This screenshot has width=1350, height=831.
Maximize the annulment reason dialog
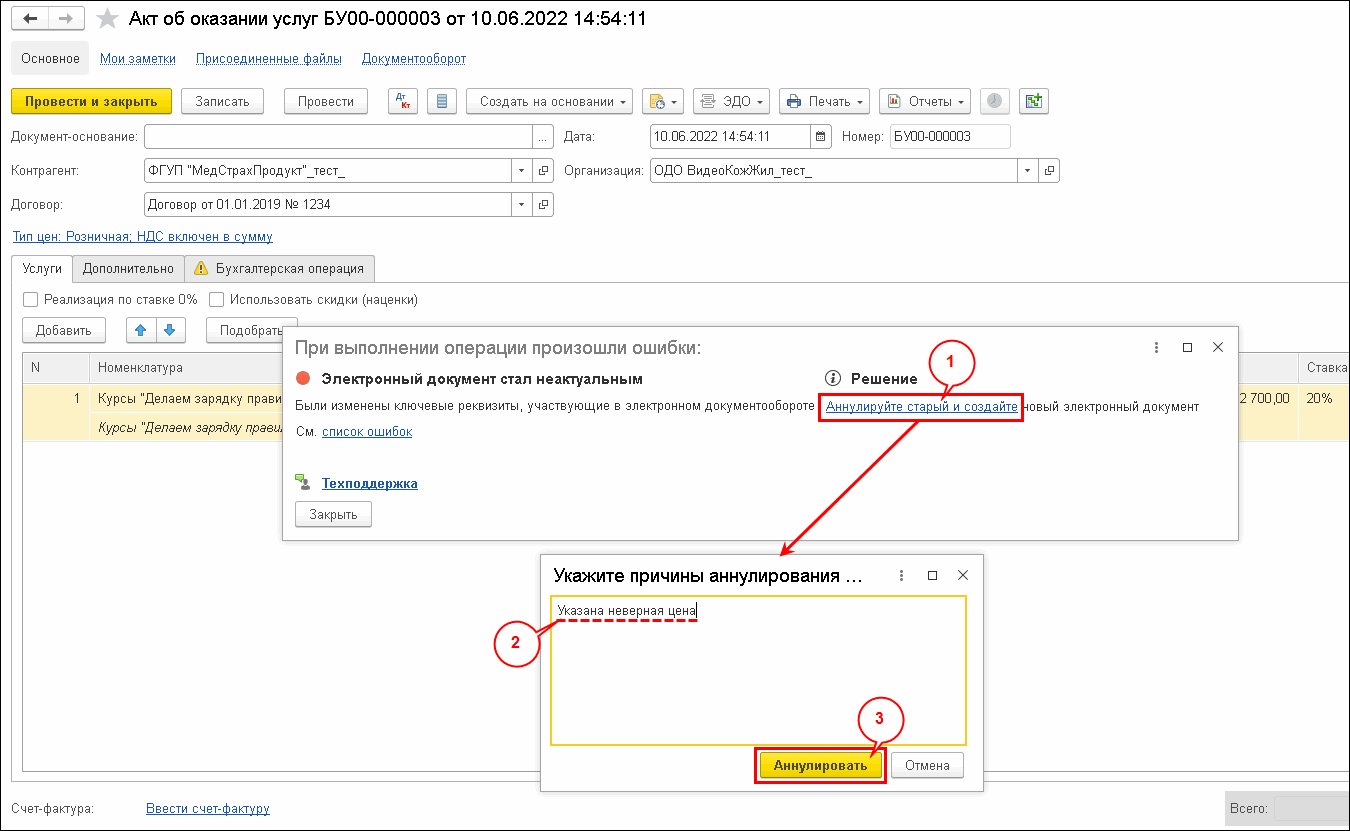coord(932,576)
